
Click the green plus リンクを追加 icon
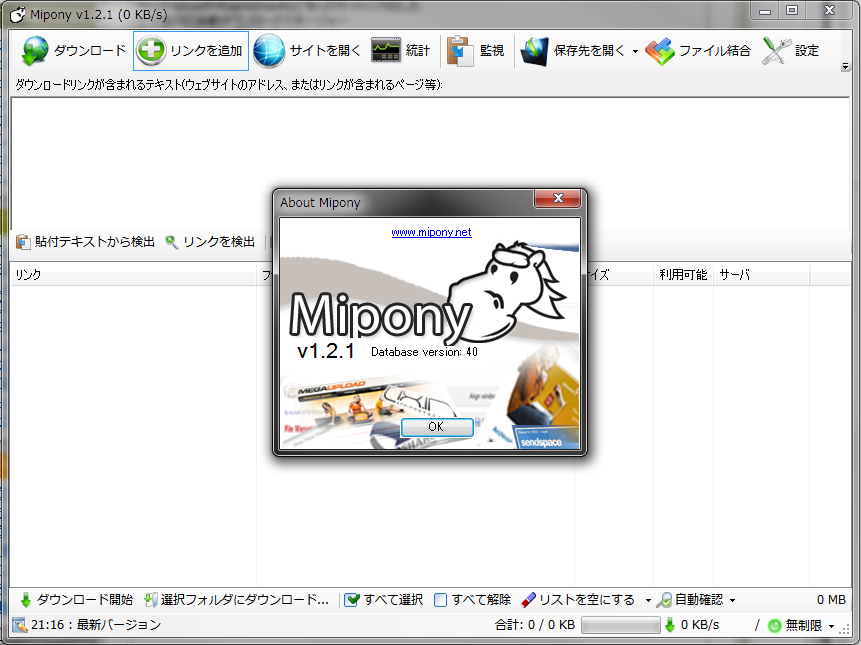point(151,51)
